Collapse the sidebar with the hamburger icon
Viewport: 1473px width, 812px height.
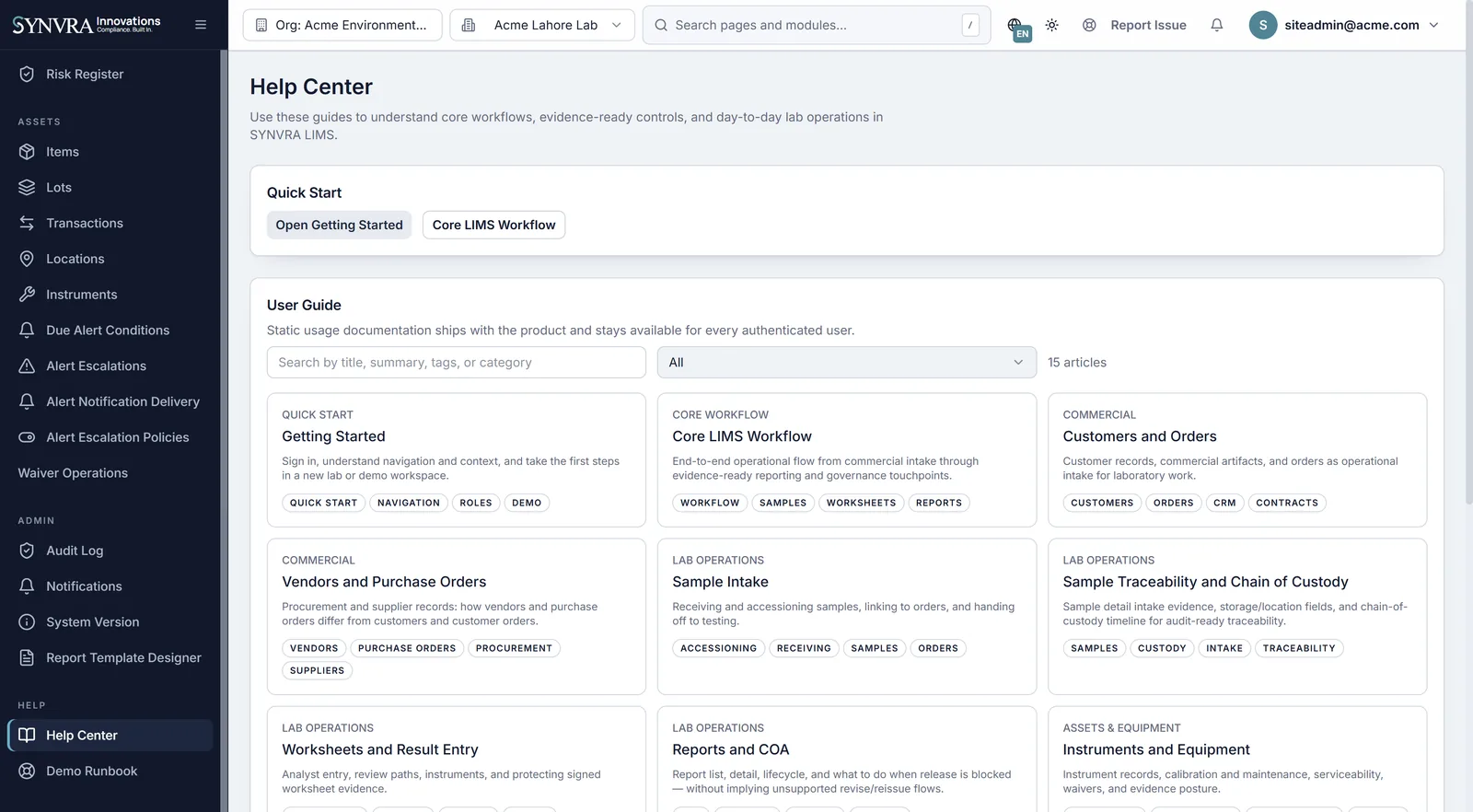tap(201, 25)
